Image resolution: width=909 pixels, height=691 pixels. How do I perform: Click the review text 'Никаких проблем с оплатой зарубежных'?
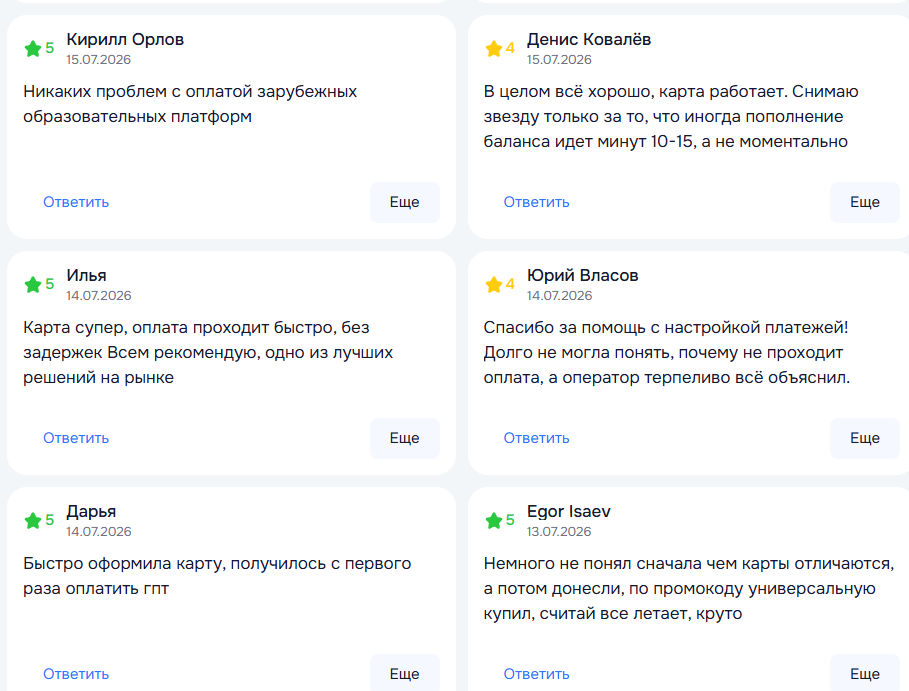coord(190,92)
